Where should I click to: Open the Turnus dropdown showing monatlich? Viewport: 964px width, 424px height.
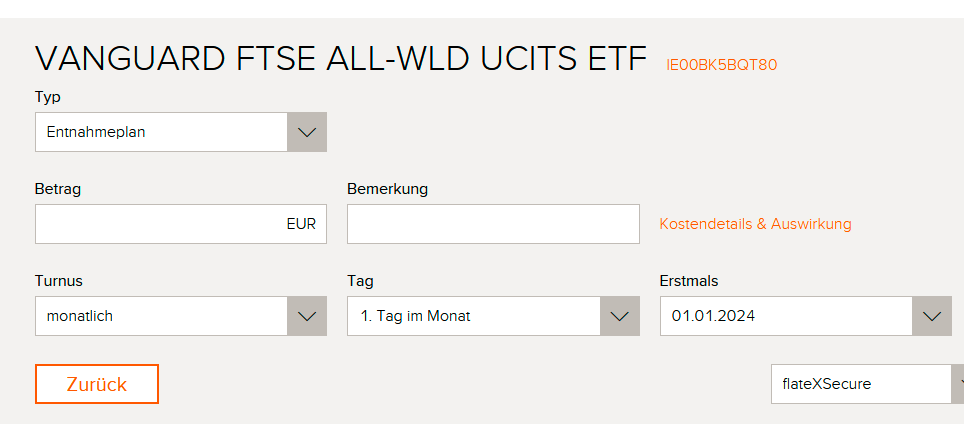pos(162,316)
